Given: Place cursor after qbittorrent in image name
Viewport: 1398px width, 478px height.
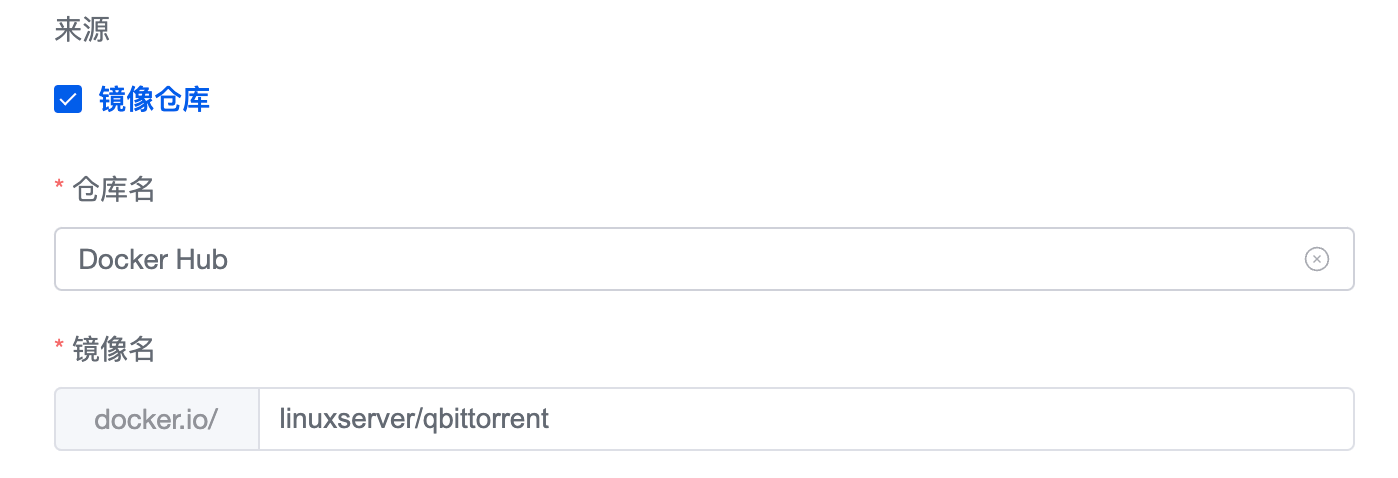Looking at the screenshot, I should (551, 418).
